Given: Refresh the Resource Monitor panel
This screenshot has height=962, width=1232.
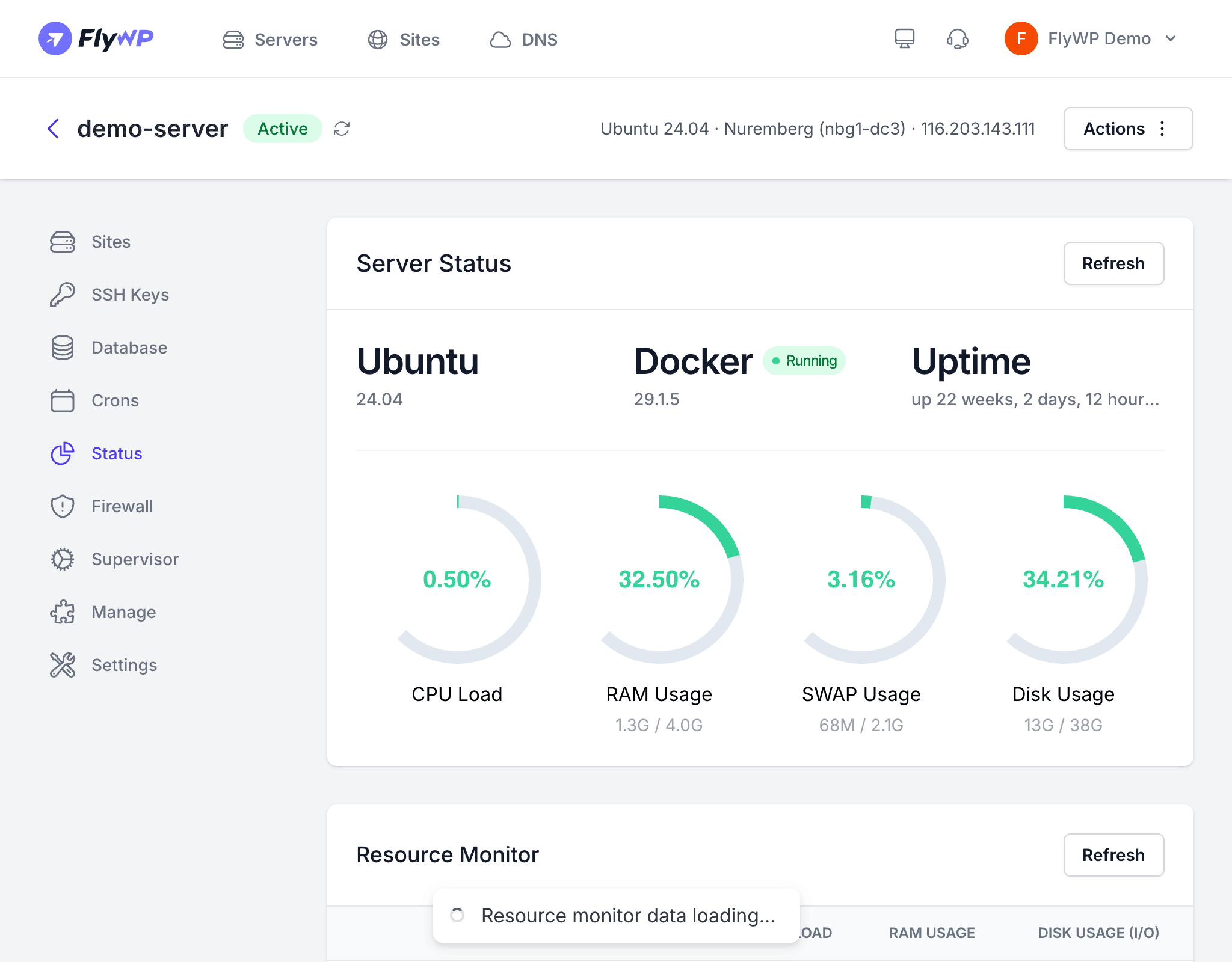Looking at the screenshot, I should 1113,855.
